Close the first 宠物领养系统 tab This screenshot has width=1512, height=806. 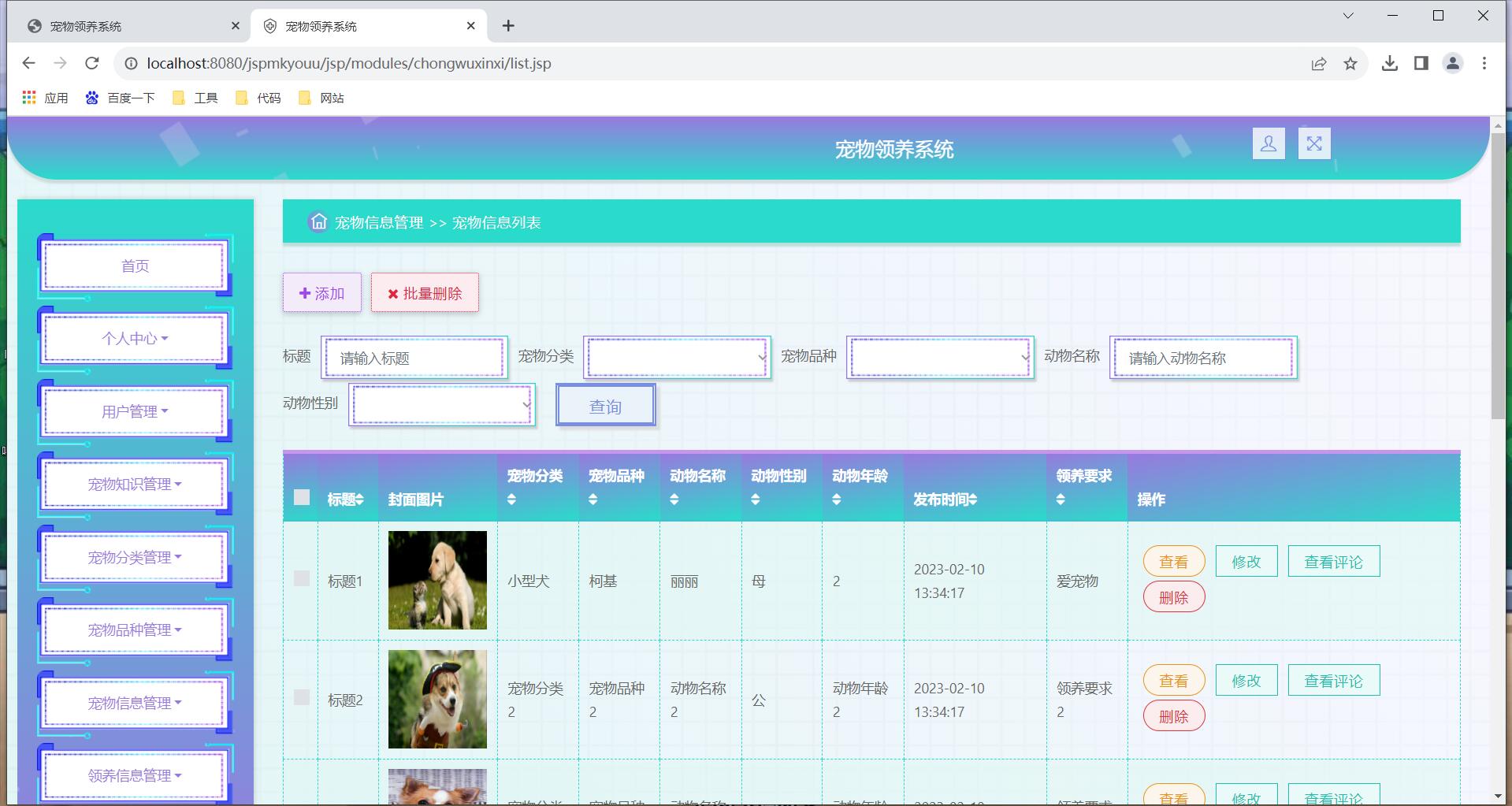tap(236, 26)
